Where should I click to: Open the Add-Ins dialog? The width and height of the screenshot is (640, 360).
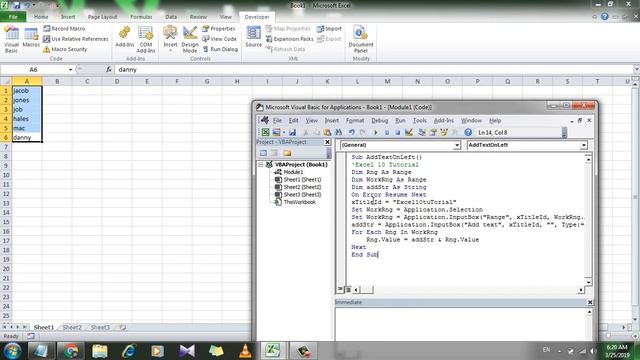click(x=124, y=37)
